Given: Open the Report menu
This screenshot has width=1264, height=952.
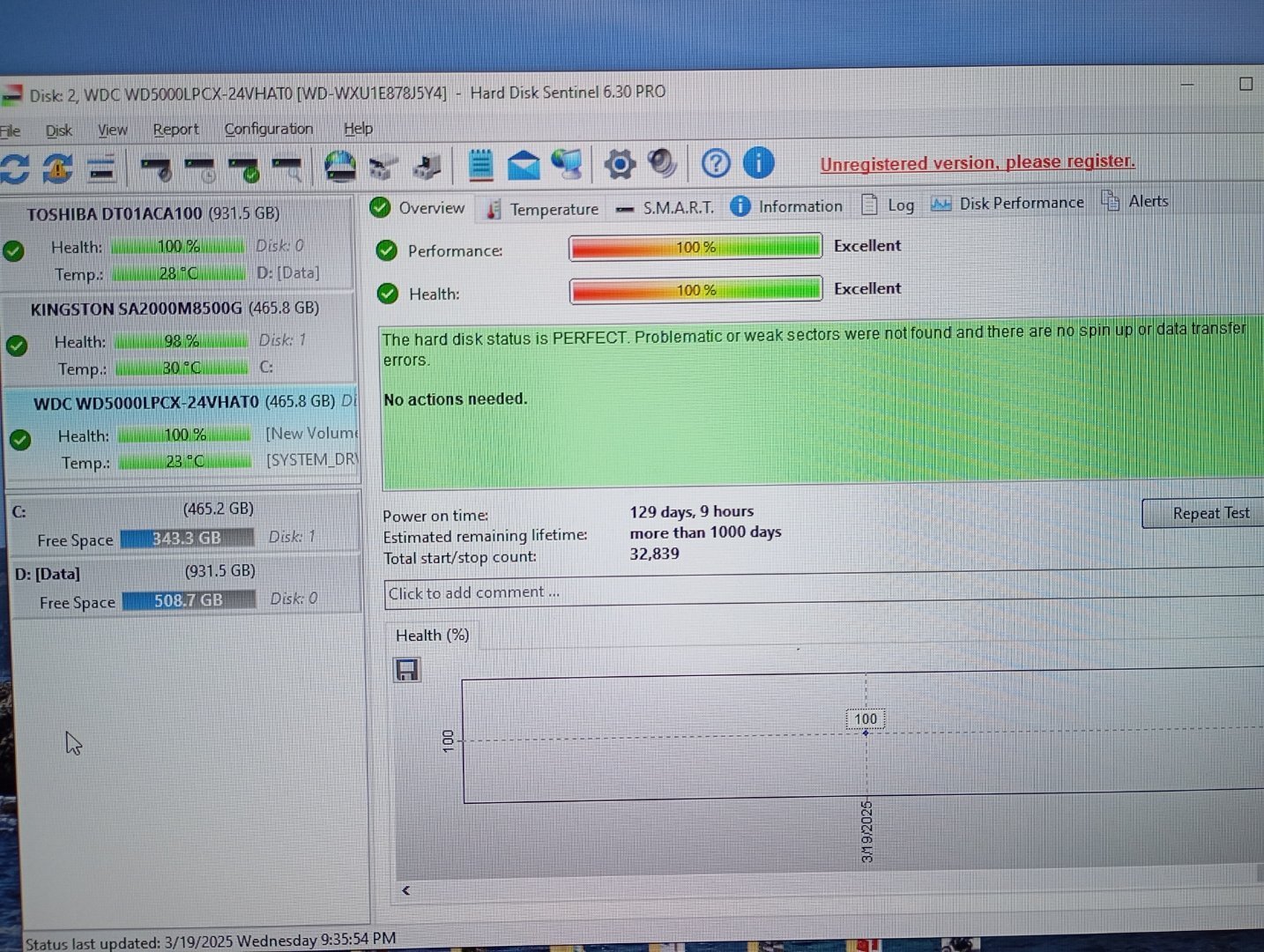Looking at the screenshot, I should click(175, 130).
